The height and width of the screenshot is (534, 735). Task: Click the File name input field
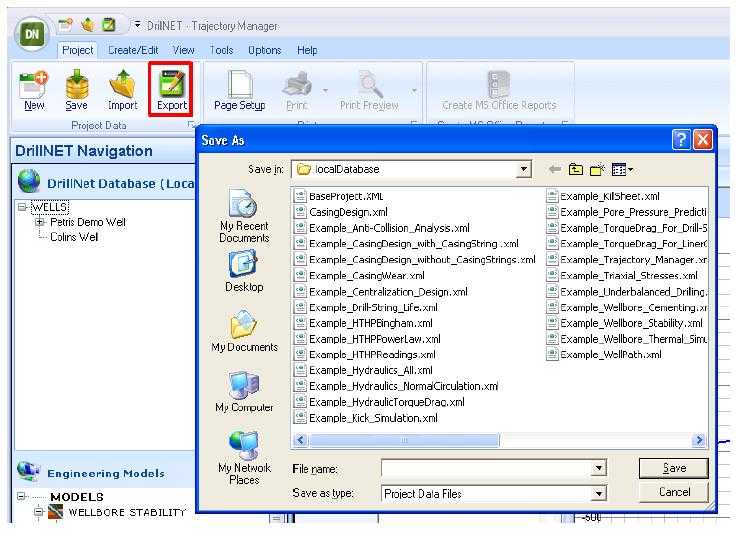(x=487, y=467)
